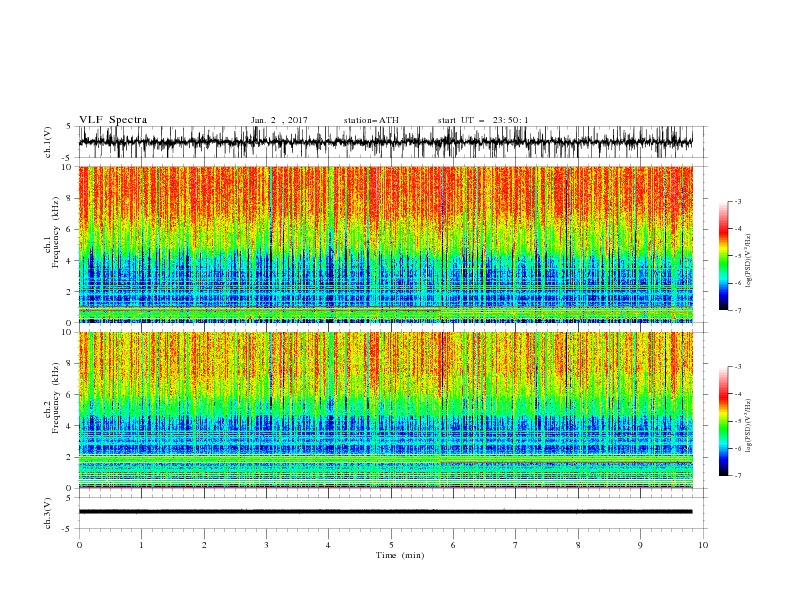Click the "VLF Spectra" plot title
The width and height of the screenshot is (792, 612).
[x=113, y=120]
